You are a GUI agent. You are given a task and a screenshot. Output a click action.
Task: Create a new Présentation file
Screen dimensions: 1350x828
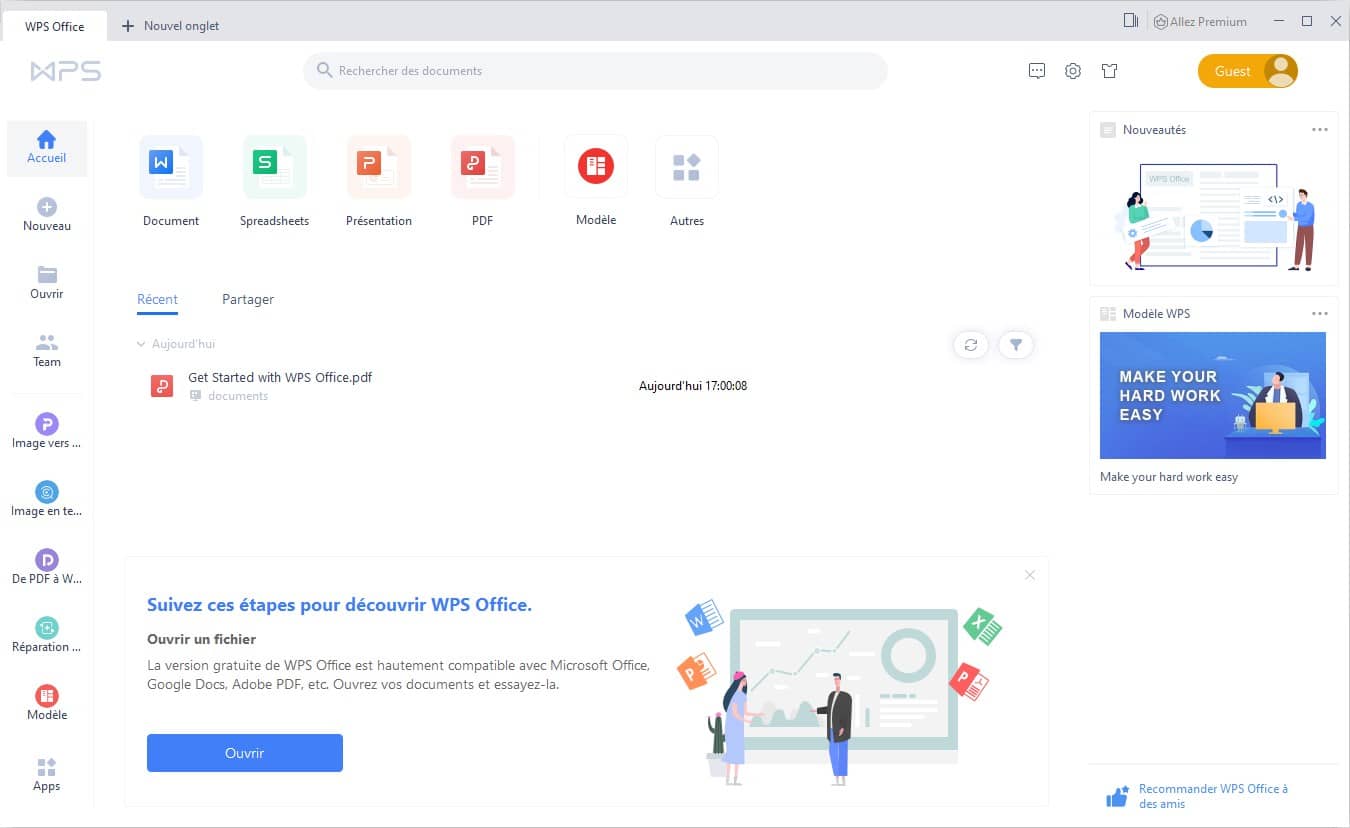[379, 167]
